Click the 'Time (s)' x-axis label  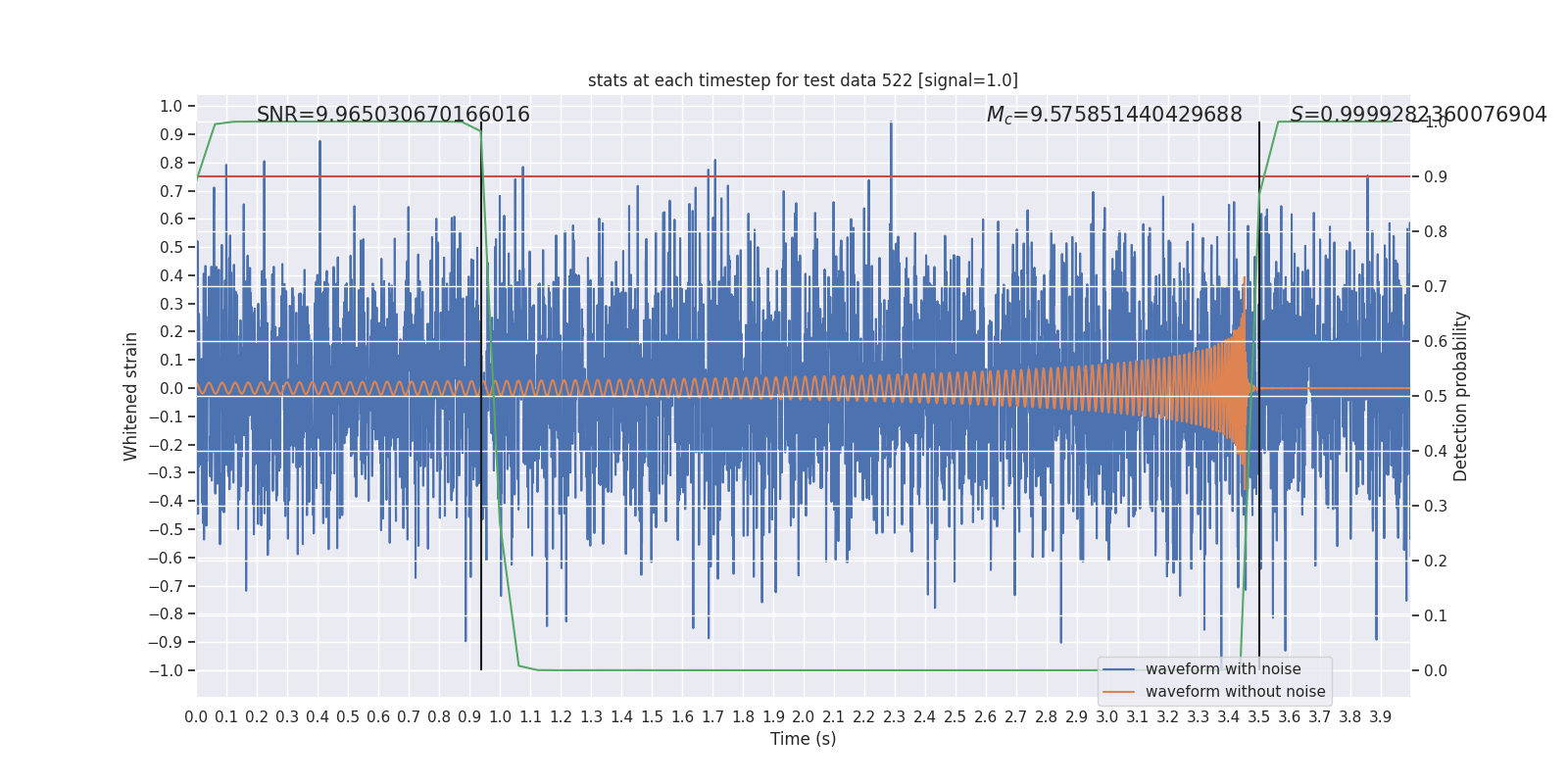[804, 739]
